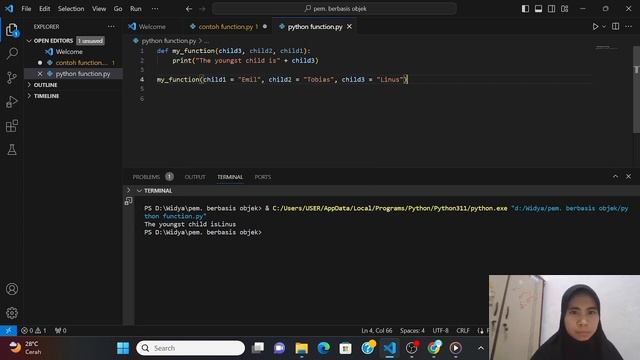Click the terminal copy icon
The width and height of the screenshot is (640, 360).
tap(129, 201)
